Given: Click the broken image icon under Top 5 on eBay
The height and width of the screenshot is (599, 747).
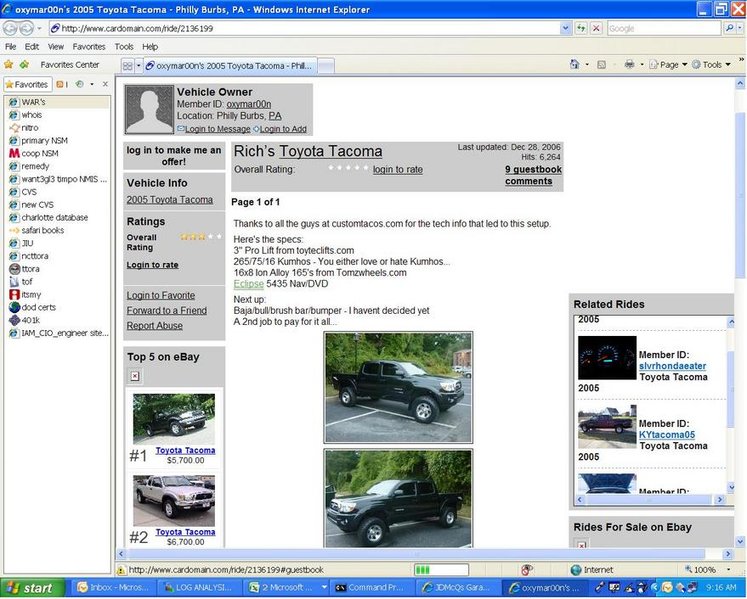Looking at the screenshot, I should pyautogui.click(x=135, y=376).
